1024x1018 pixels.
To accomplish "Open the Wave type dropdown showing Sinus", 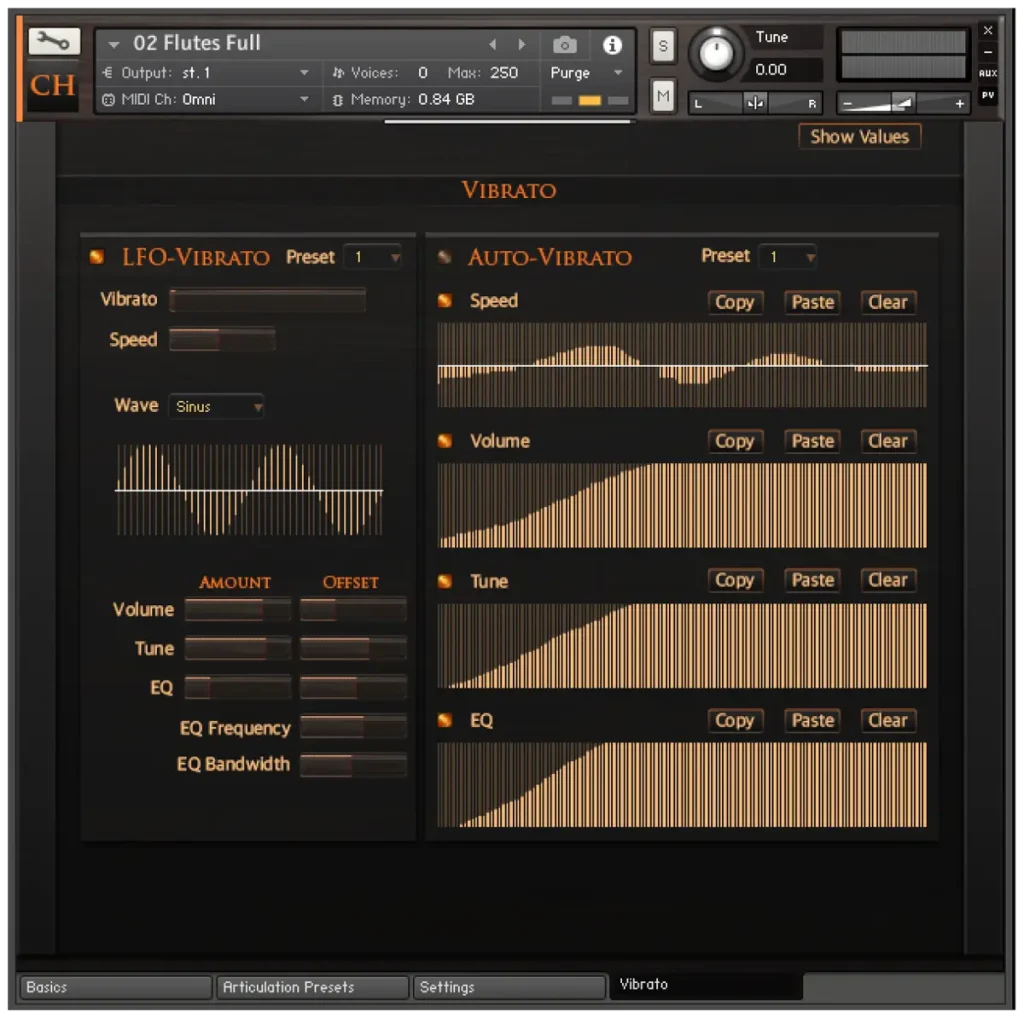I will coord(217,406).
